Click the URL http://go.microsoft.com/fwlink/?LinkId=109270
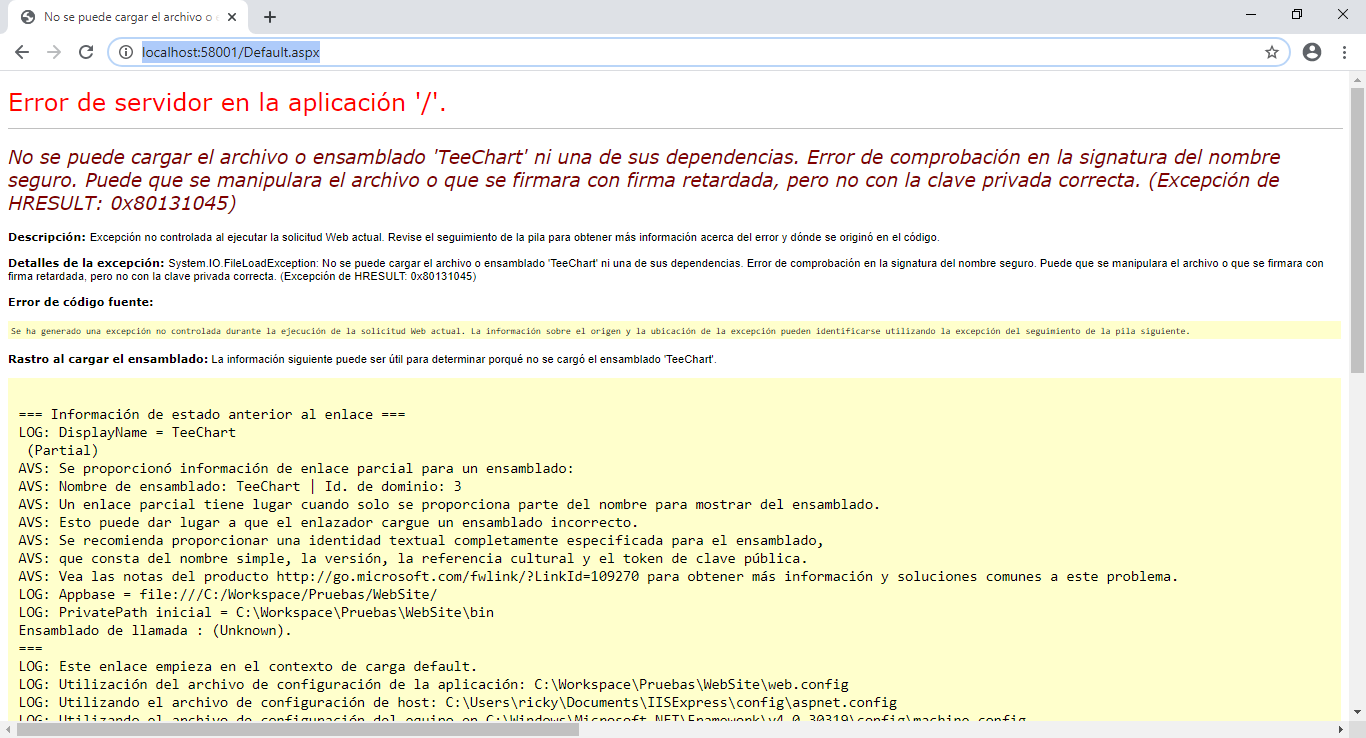The height and width of the screenshot is (738, 1366). click(457, 577)
